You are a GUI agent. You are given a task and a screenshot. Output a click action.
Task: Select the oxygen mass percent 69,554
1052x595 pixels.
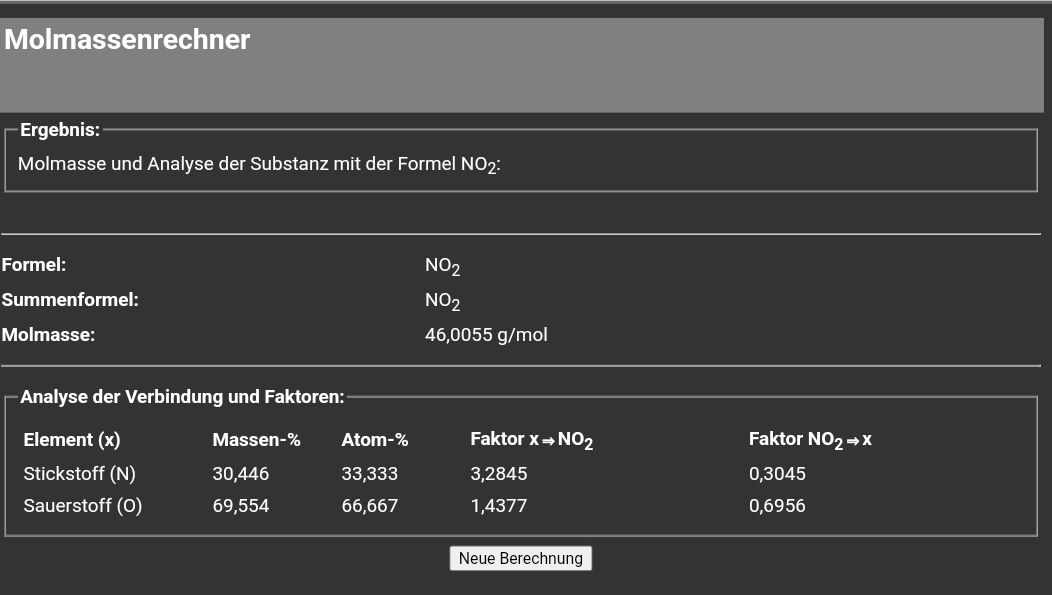click(x=241, y=506)
